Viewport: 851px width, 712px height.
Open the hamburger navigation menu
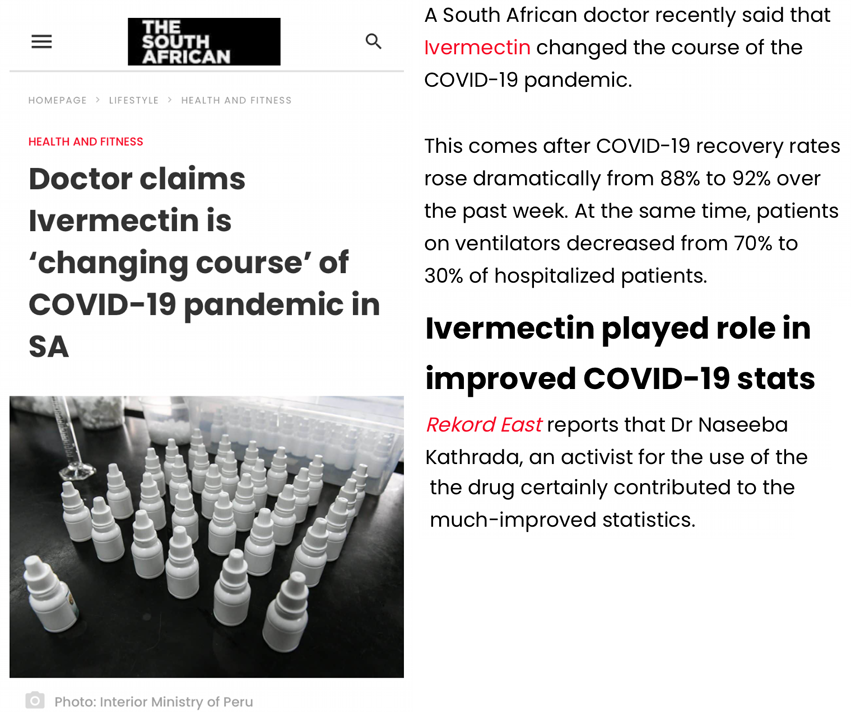coord(41,41)
